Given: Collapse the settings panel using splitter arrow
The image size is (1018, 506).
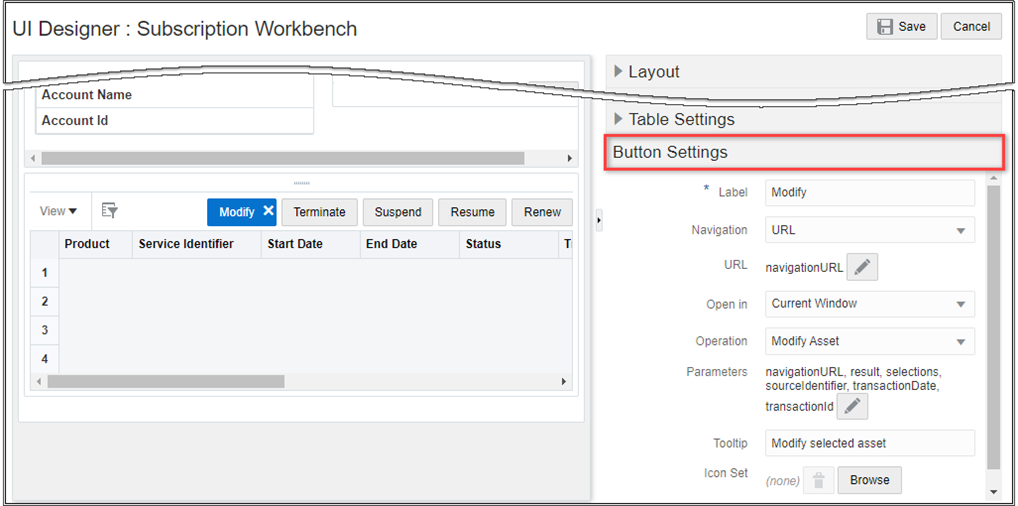Looking at the screenshot, I should point(599,221).
